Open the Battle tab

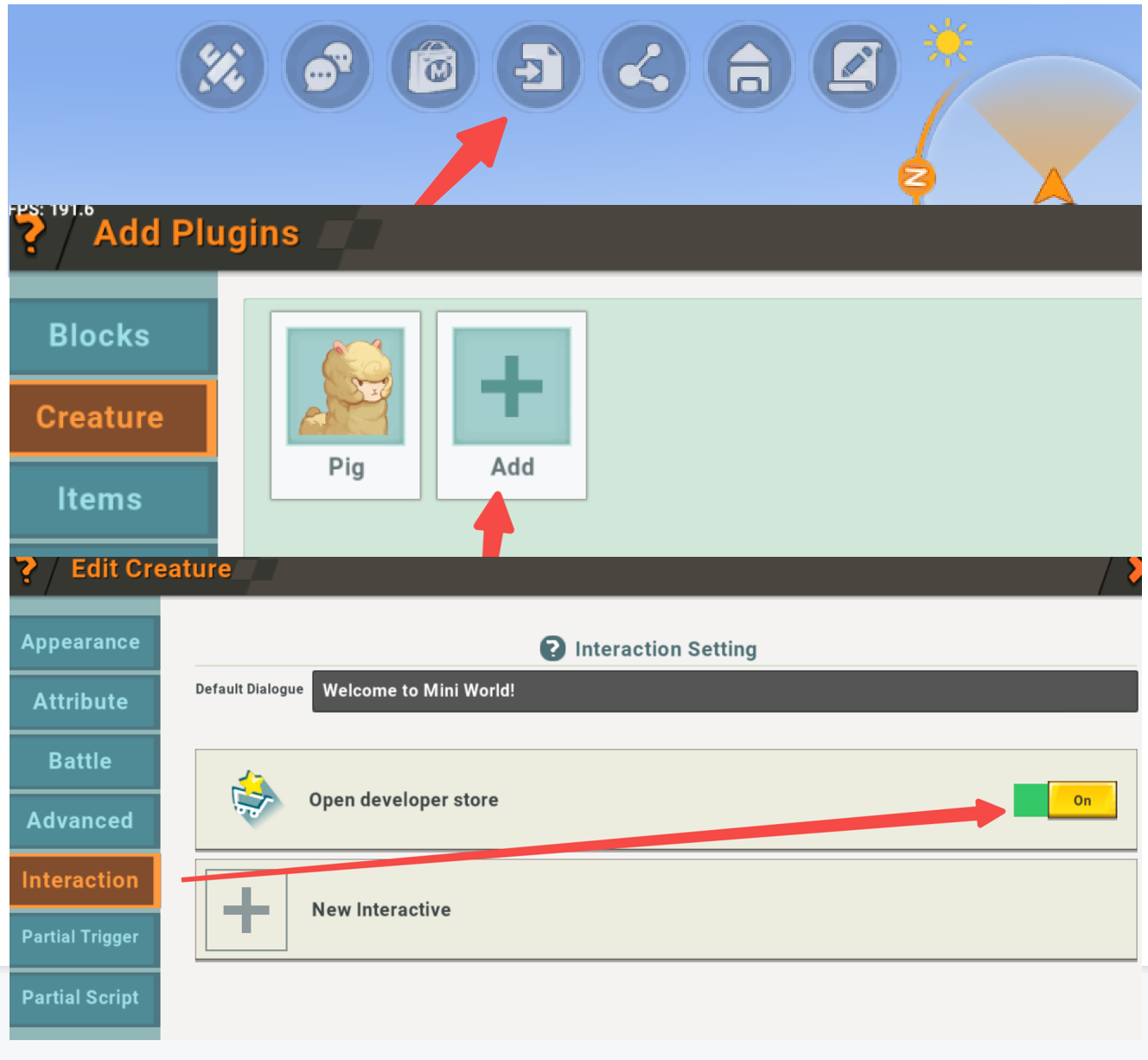click(81, 761)
